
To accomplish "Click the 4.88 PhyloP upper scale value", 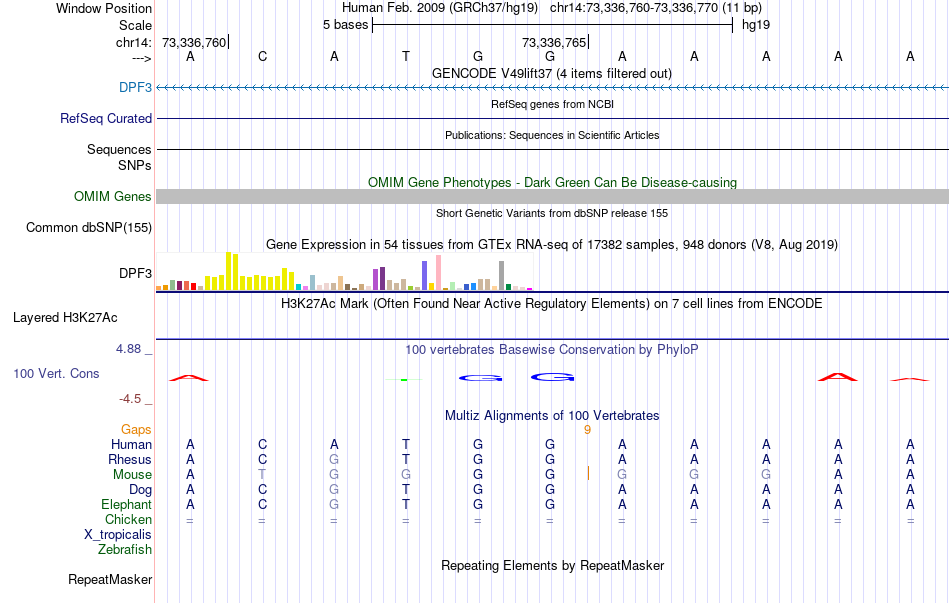I will pyautogui.click(x=128, y=349).
